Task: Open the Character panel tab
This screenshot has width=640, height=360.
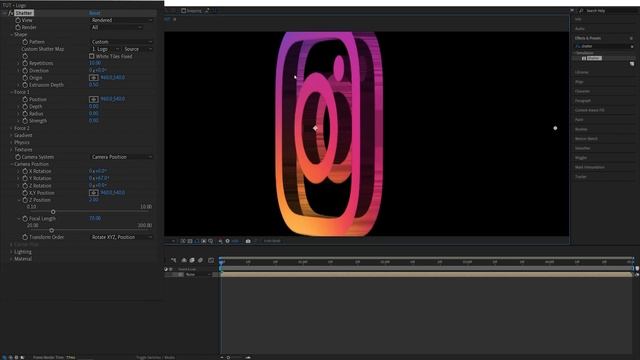Action: click(x=582, y=91)
